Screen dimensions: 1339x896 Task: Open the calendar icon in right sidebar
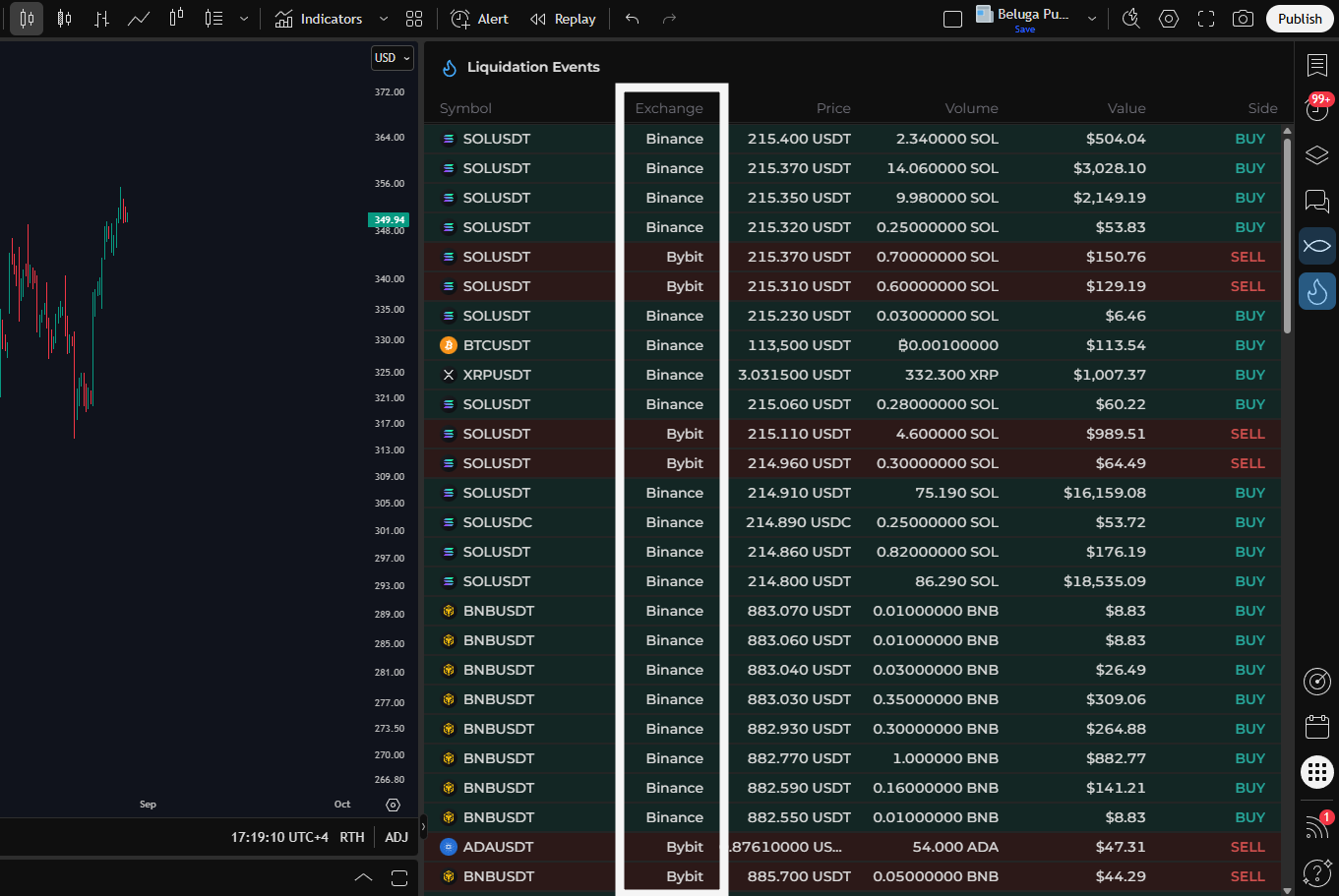[1316, 727]
